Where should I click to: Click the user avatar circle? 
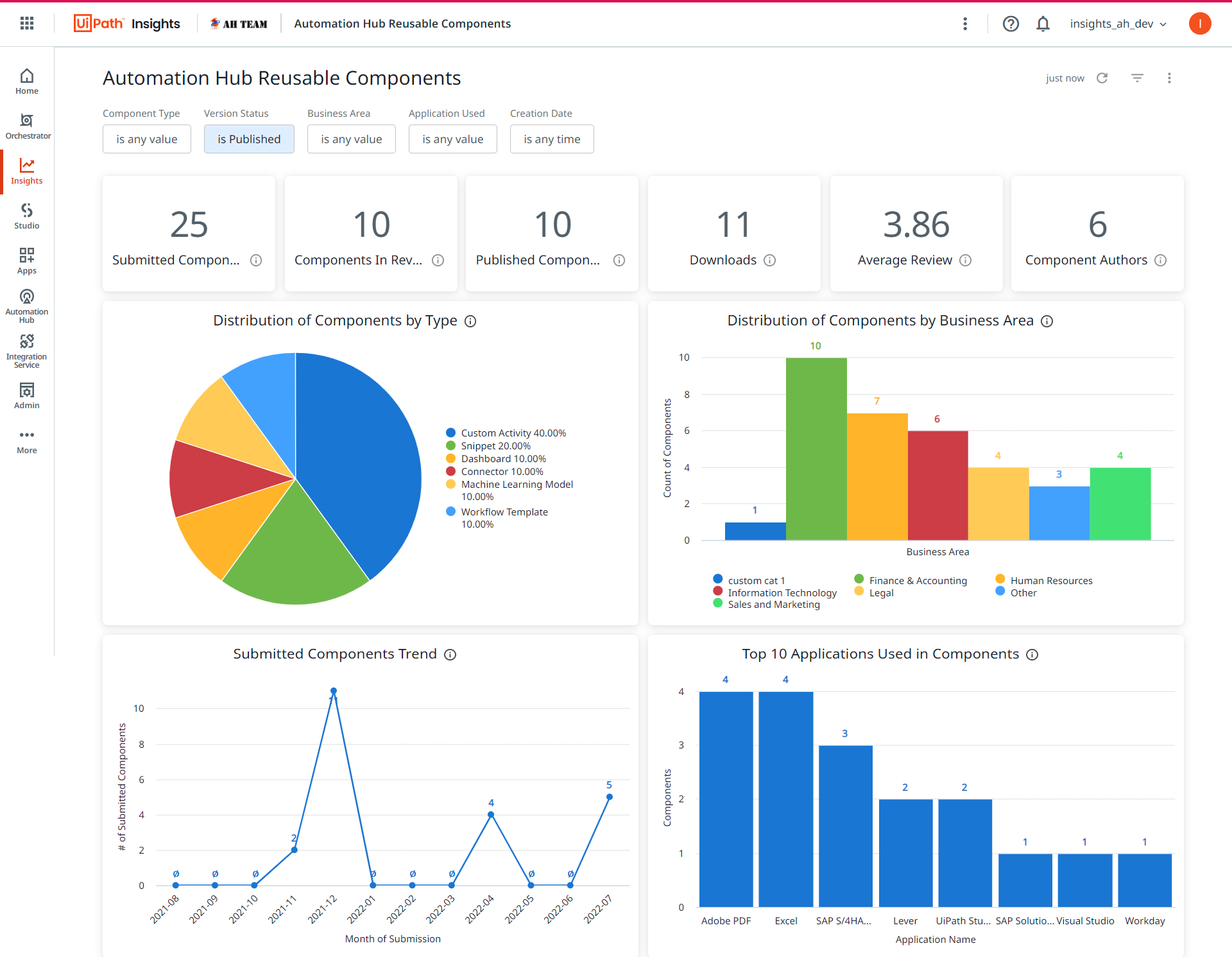1200,24
